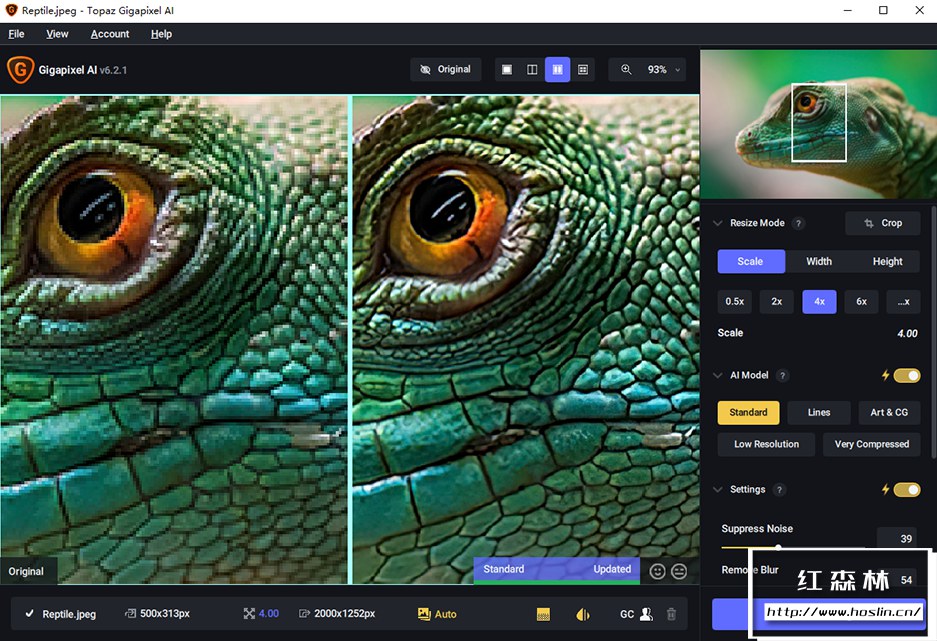Image resolution: width=937 pixels, height=641 pixels.
Task: Collapse the Settings section
Action: (718, 489)
